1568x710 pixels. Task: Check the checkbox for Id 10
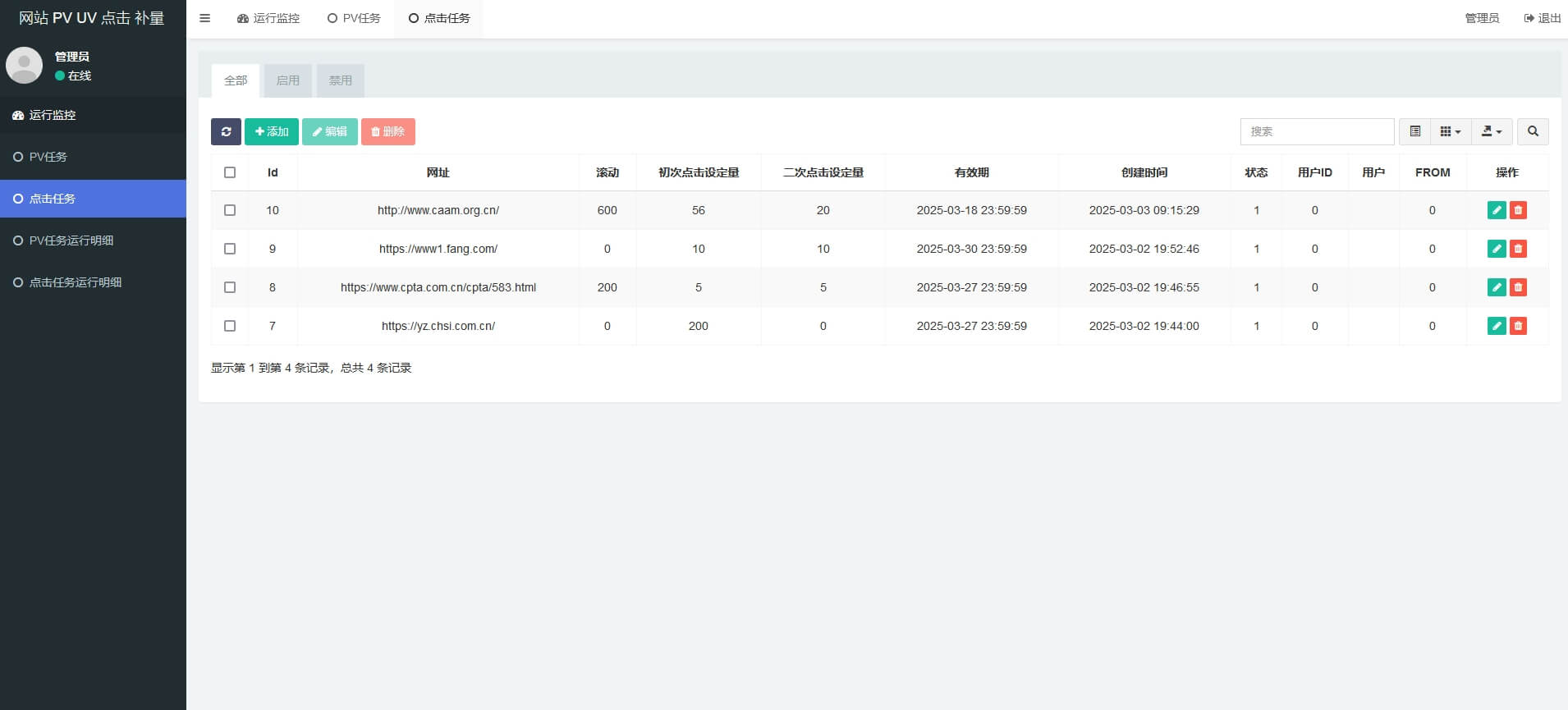(230, 210)
